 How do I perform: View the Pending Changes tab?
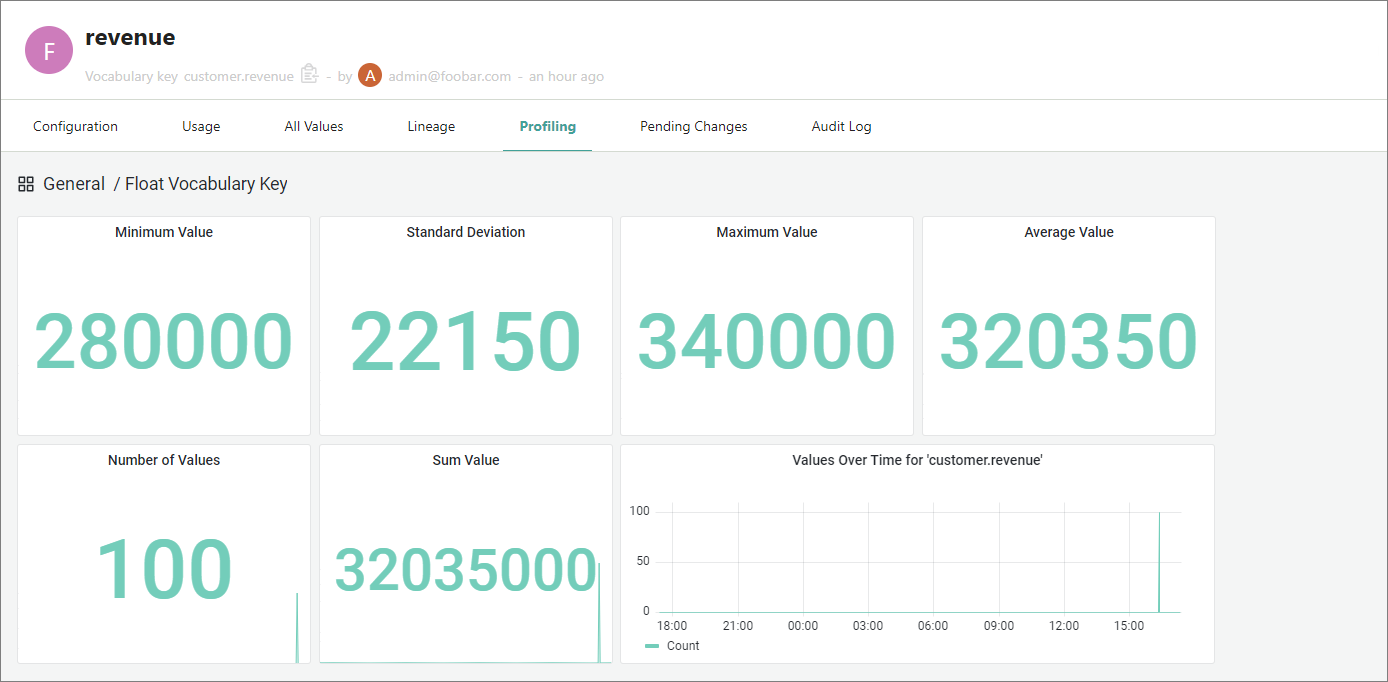(x=693, y=126)
